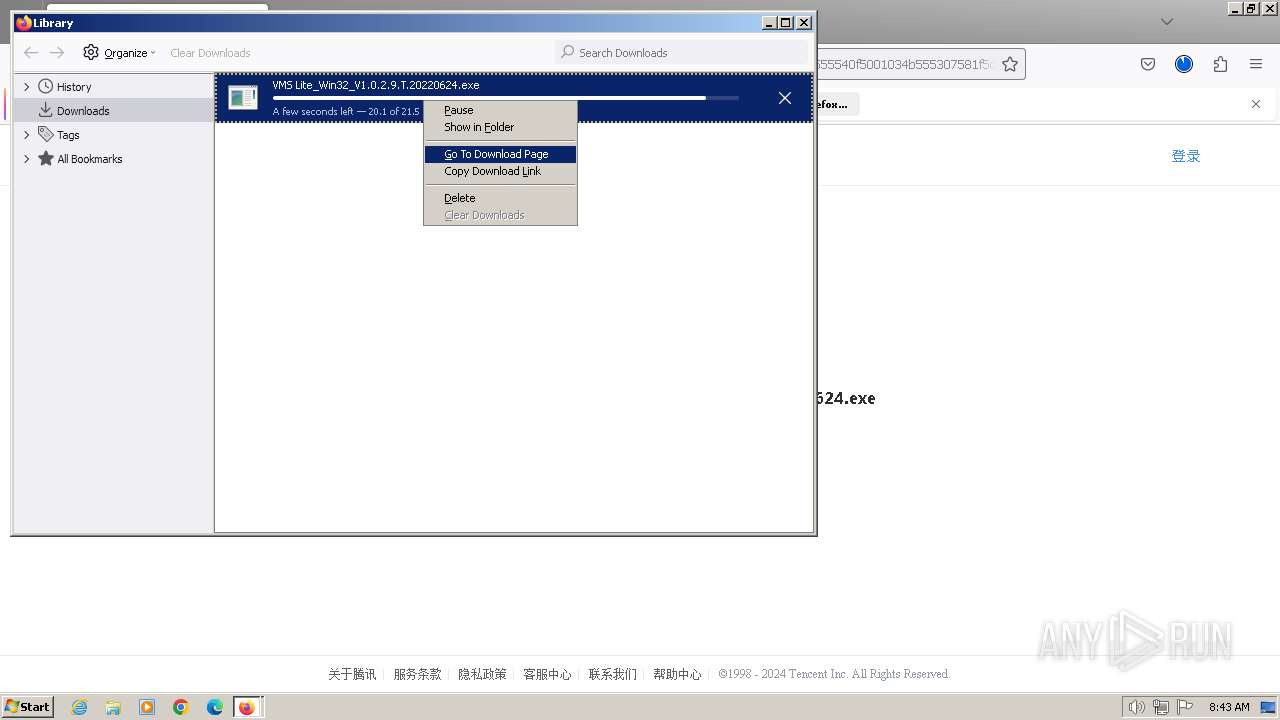This screenshot has width=1280, height=720.
Task: Launch Internet Explorer from the taskbar
Action: pyautogui.click(x=79, y=707)
